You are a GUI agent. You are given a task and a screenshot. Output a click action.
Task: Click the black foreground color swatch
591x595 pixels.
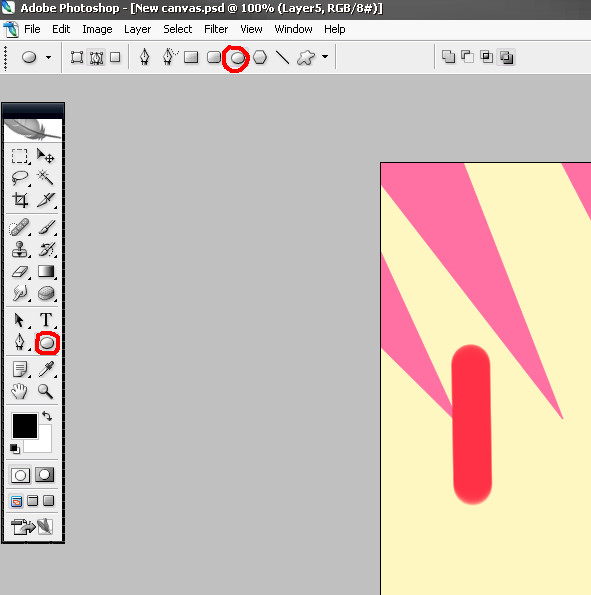pos(25,426)
